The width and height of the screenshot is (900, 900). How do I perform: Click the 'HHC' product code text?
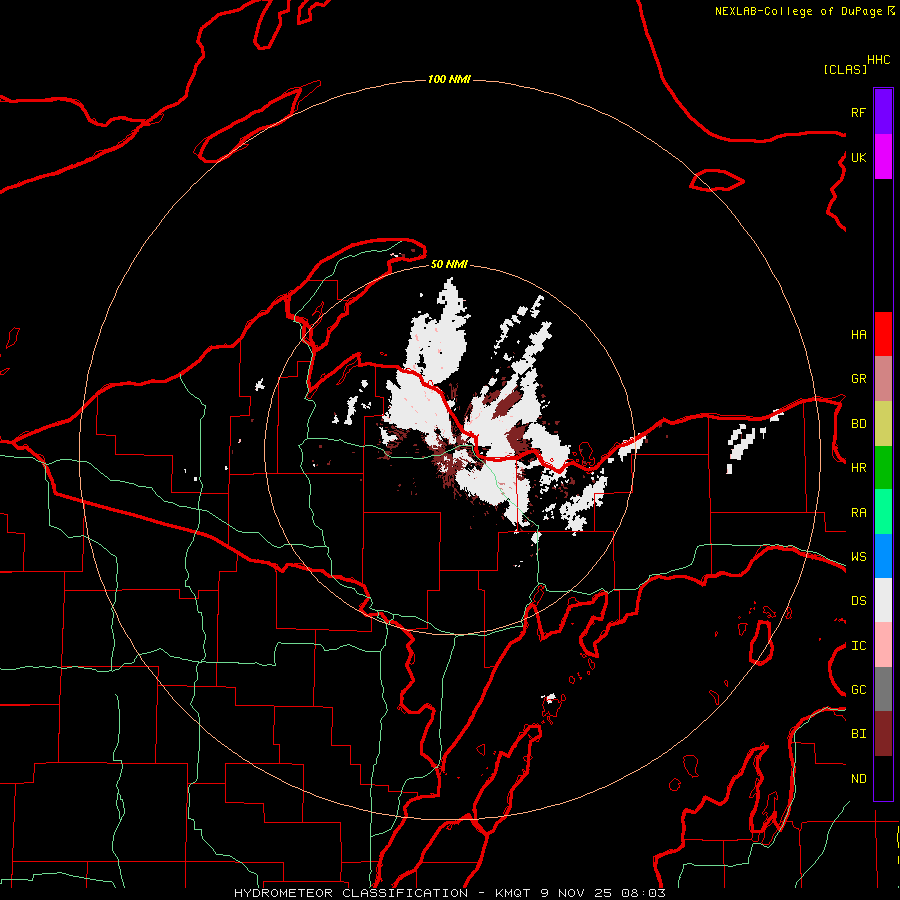(879, 60)
